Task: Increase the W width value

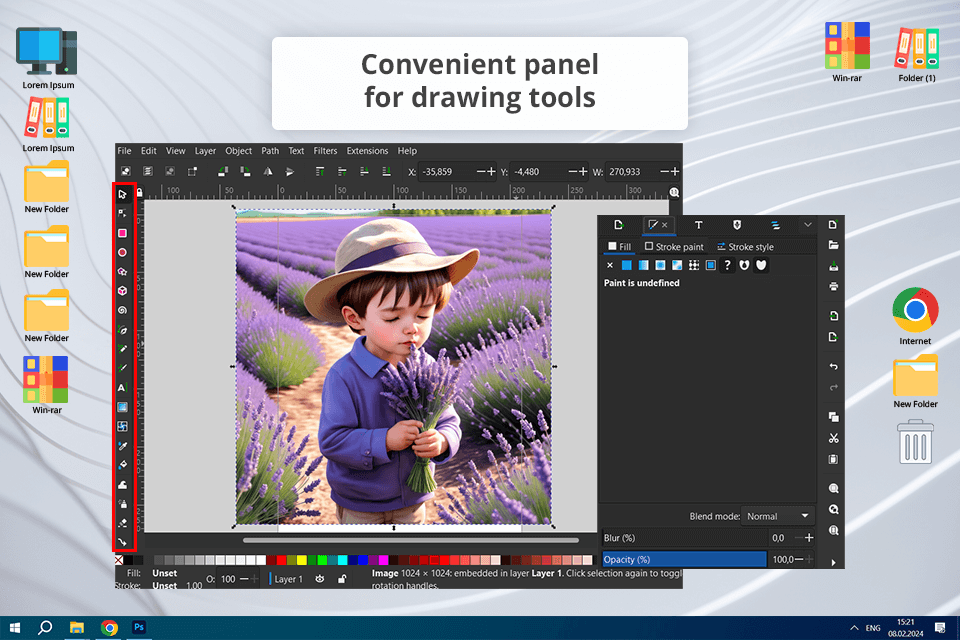Action: click(675, 171)
